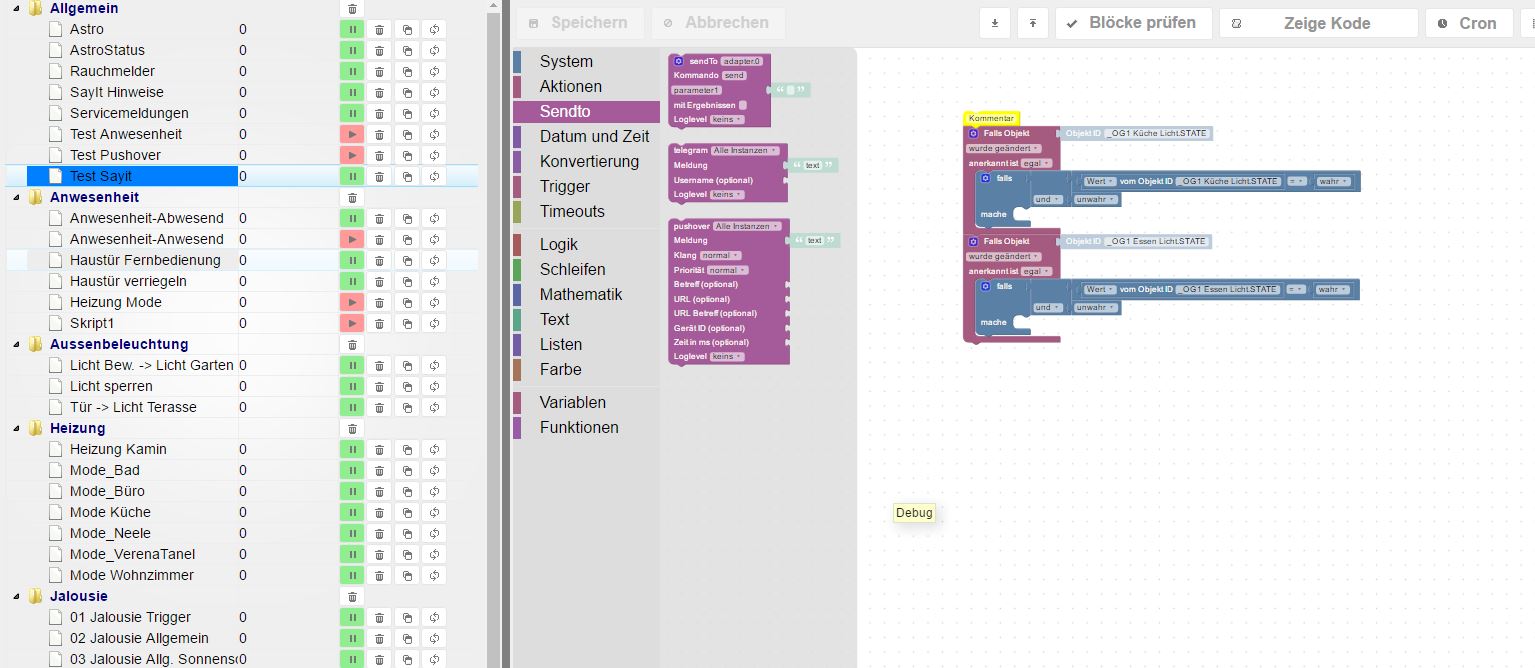The width and height of the screenshot is (1535, 668).
Task: Delete the Allgemein folder via trash icon
Action: pos(352,8)
